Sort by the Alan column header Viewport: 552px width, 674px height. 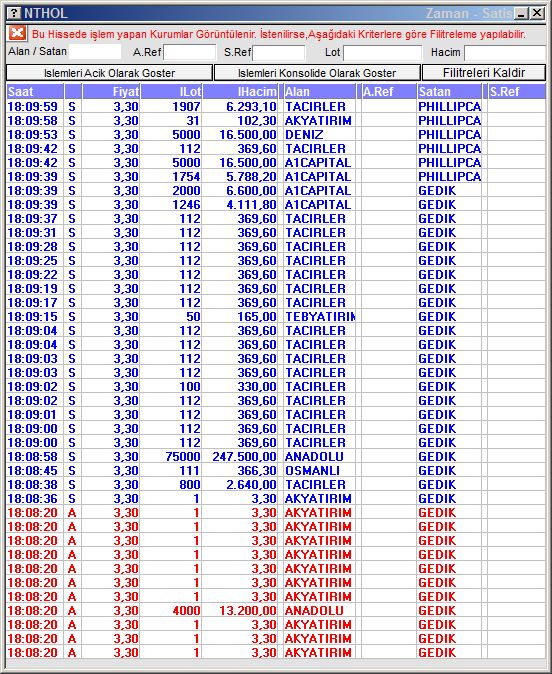pos(319,92)
